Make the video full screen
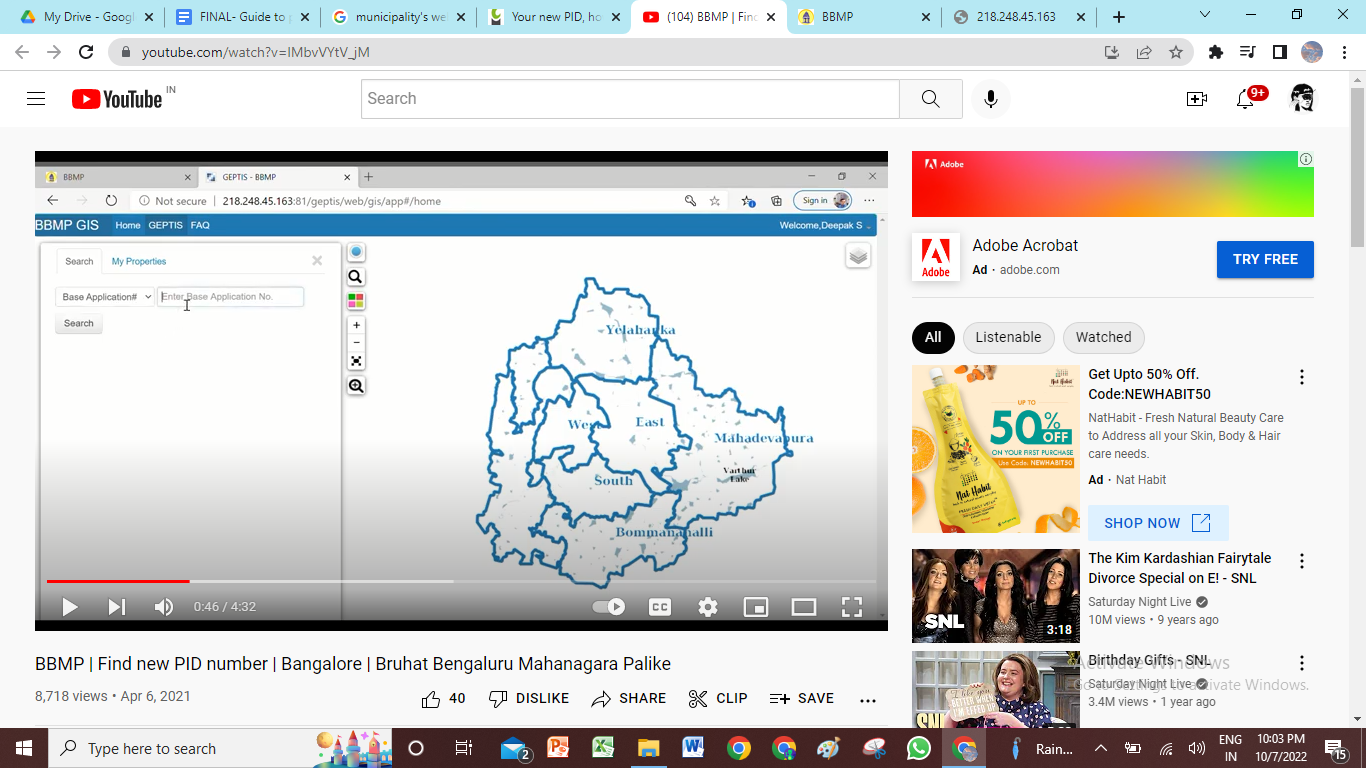Screen dimensions: 1366x768 pos(851,606)
